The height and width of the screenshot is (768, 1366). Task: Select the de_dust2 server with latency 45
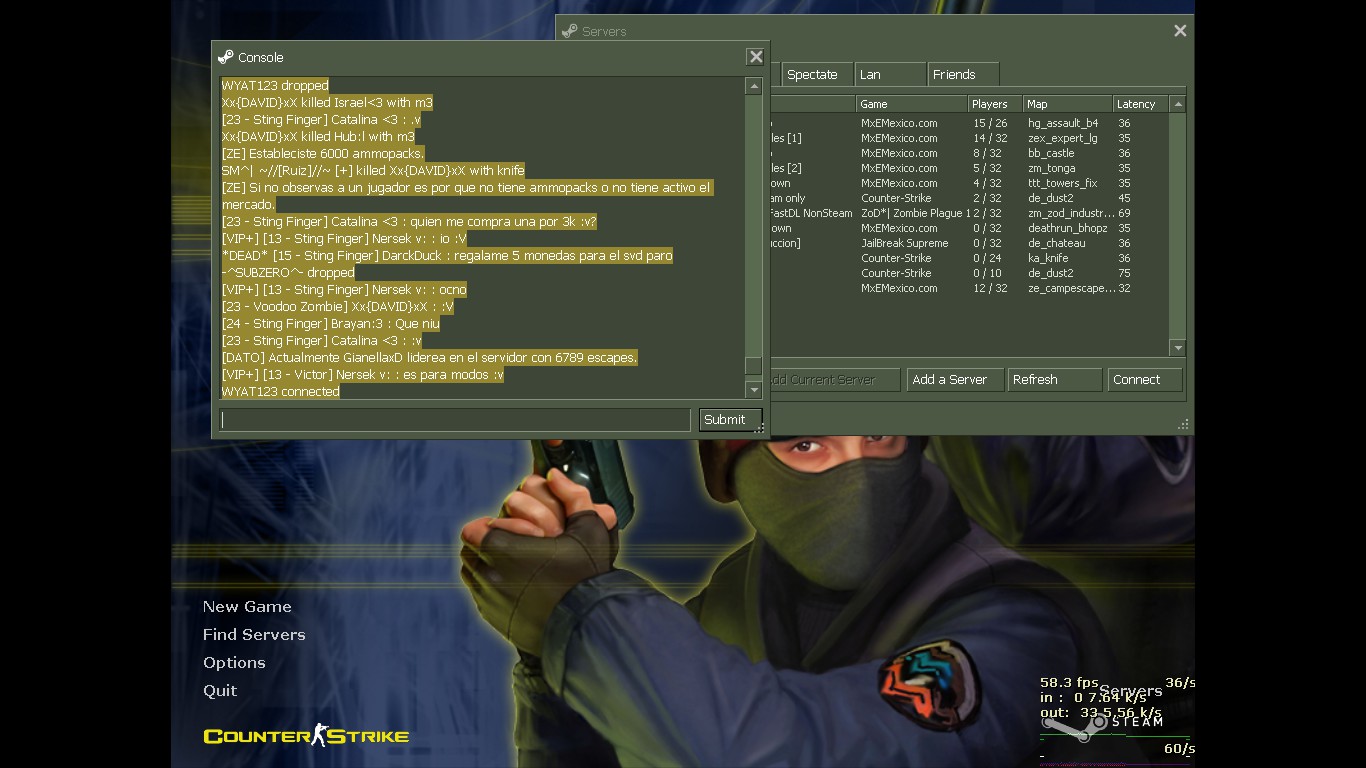(x=968, y=198)
